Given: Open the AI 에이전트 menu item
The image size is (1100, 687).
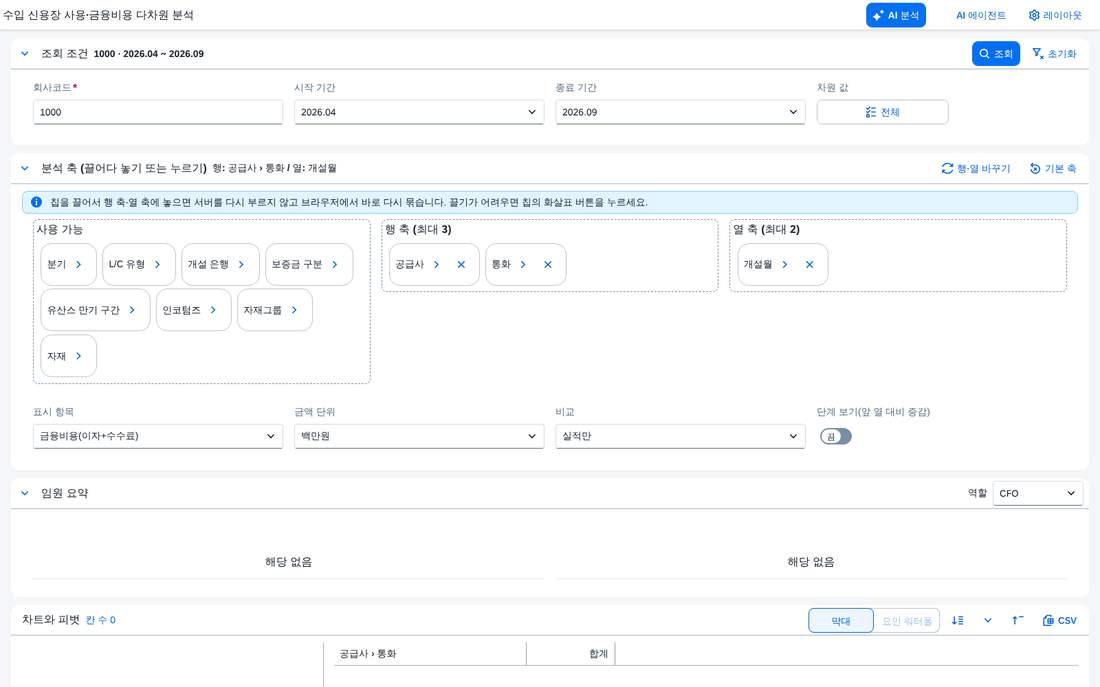Looking at the screenshot, I should [981, 15].
